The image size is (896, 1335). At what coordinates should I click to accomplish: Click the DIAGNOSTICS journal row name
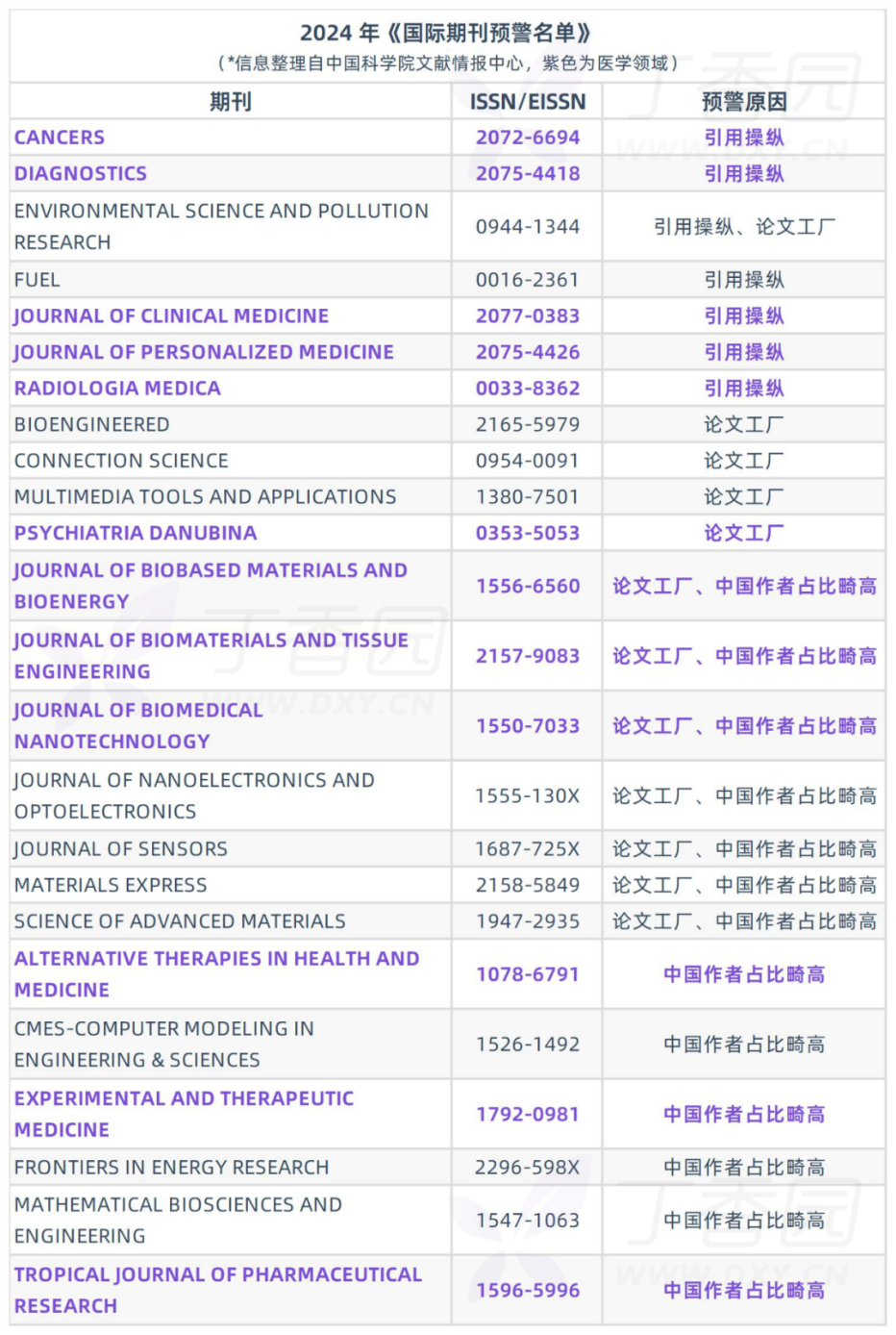[81, 174]
